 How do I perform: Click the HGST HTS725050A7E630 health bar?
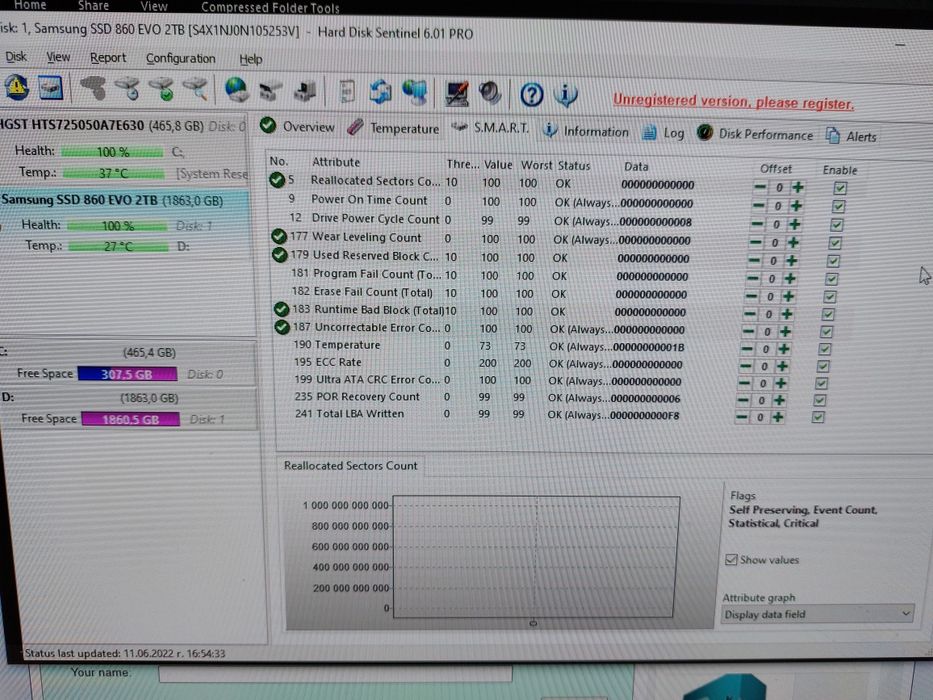tap(112, 152)
